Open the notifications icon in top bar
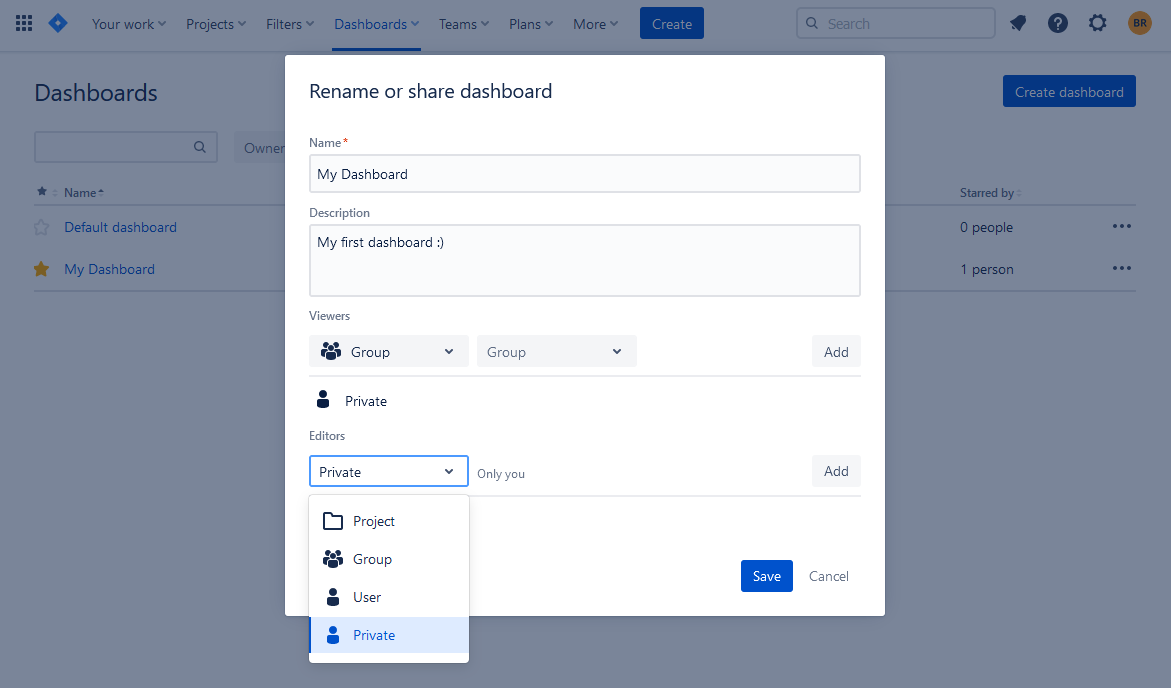Image resolution: width=1171 pixels, height=688 pixels. point(1018,24)
